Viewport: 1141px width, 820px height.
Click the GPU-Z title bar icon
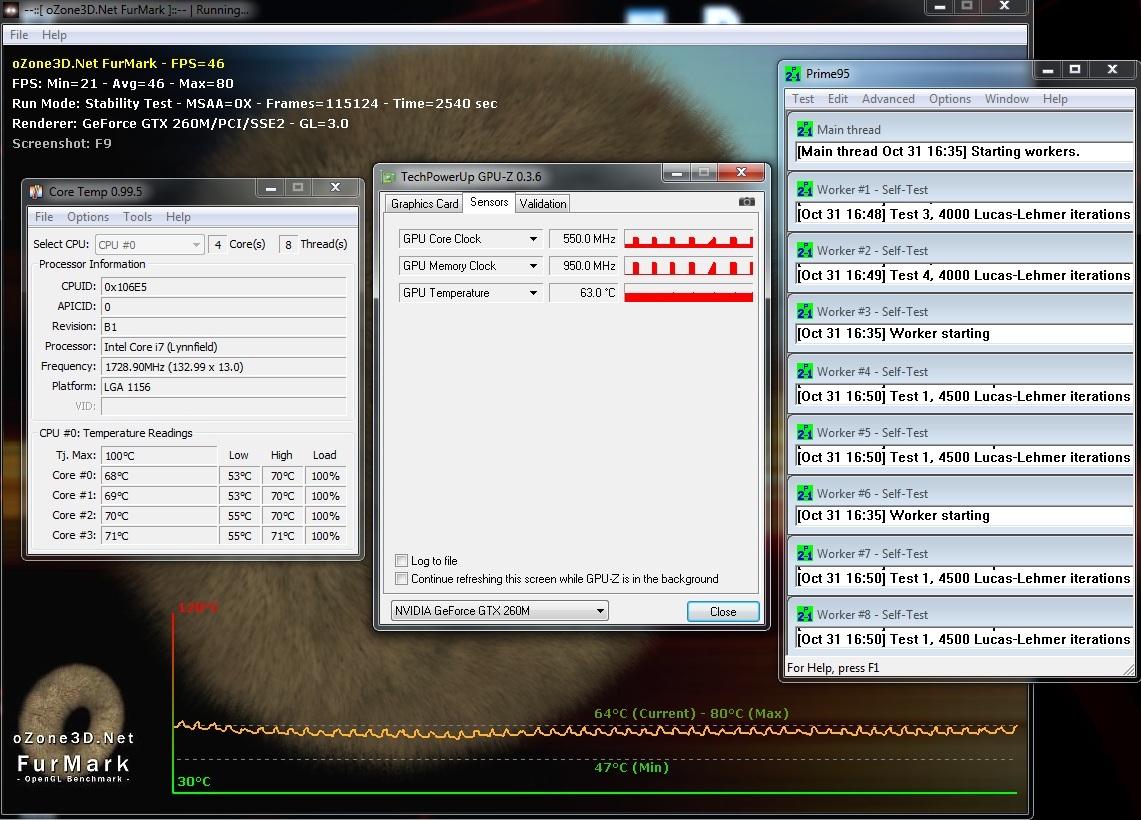point(389,177)
